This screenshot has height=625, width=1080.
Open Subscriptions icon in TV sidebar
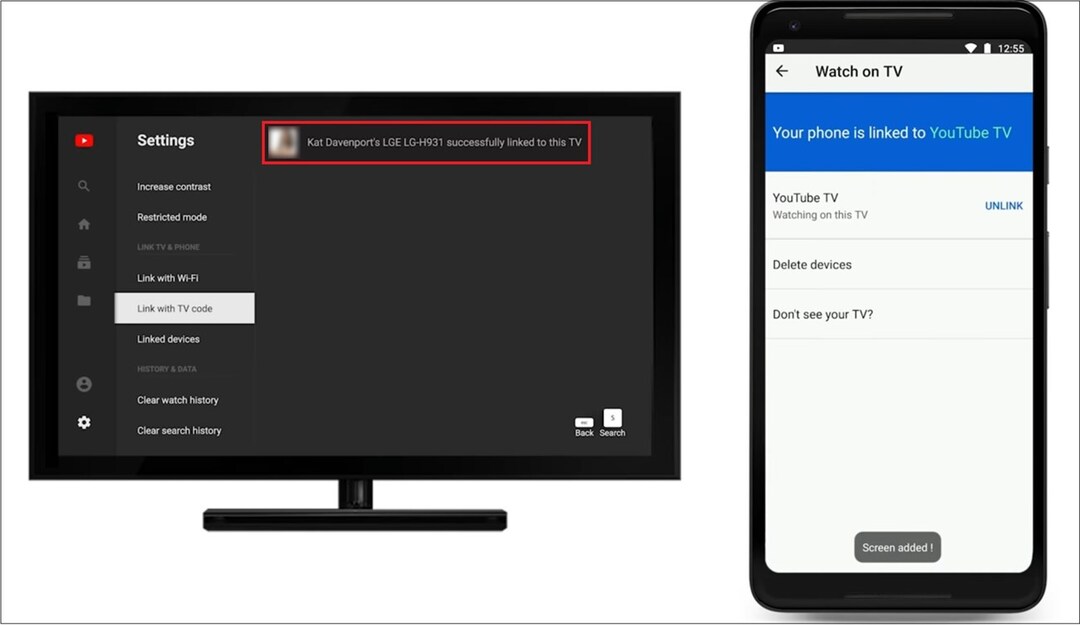(x=84, y=262)
